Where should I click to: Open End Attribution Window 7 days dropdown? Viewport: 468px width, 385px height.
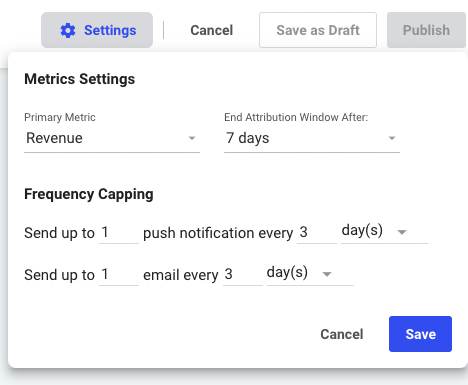tap(312, 138)
